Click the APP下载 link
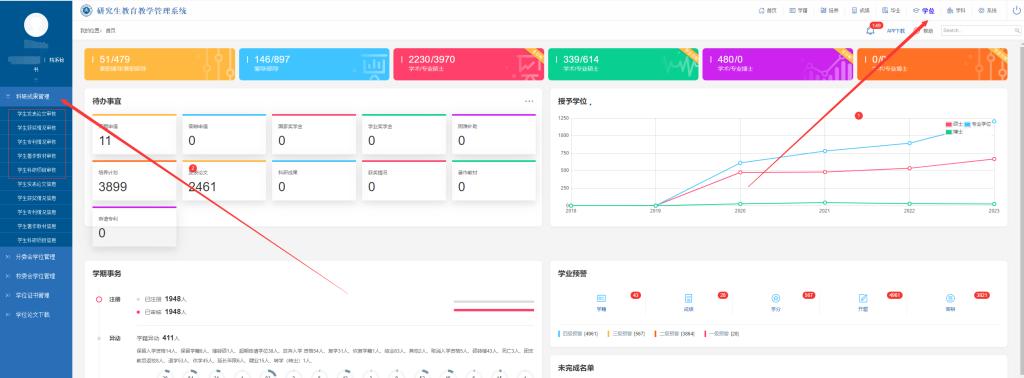Screen dimensions: 1024x378 point(895,31)
